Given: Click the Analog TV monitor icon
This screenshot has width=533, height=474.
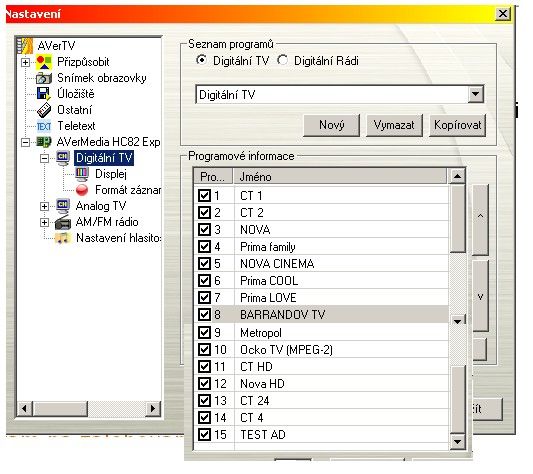Looking at the screenshot, I should pyautogui.click(x=63, y=206).
